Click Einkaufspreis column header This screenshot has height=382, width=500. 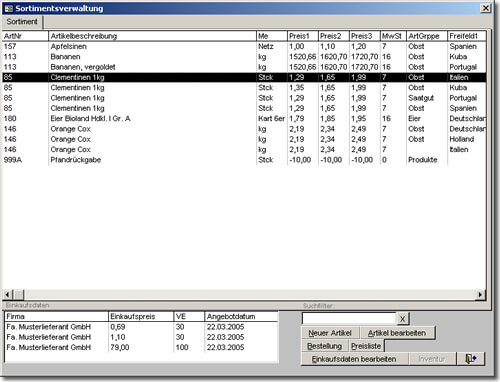tap(141, 316)
